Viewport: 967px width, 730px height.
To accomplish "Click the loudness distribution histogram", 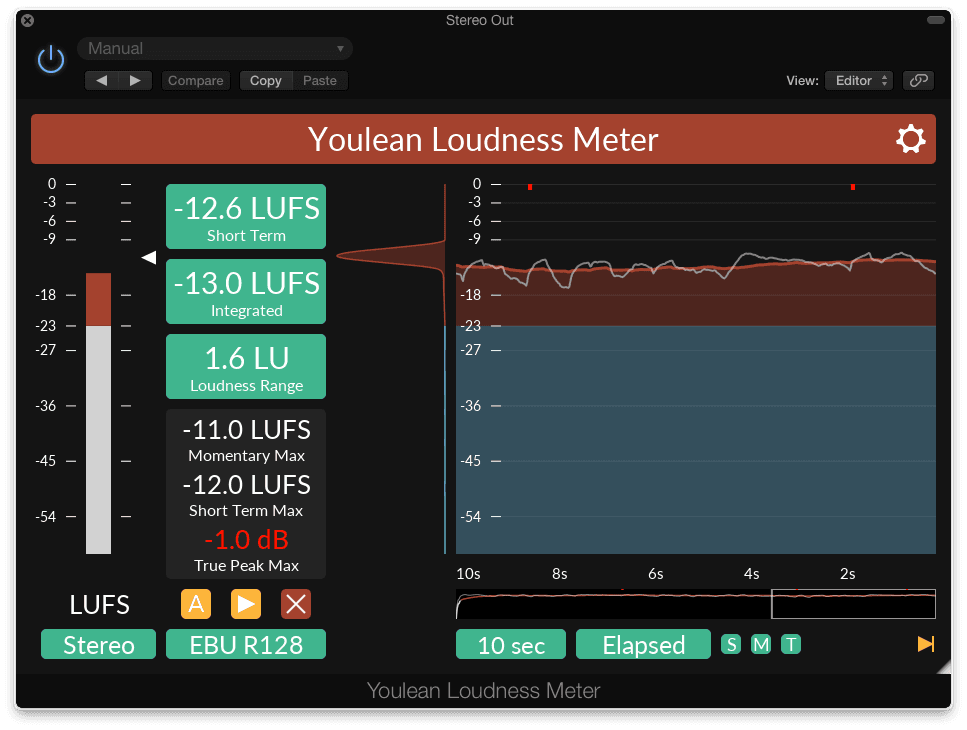I will point(391,256).
